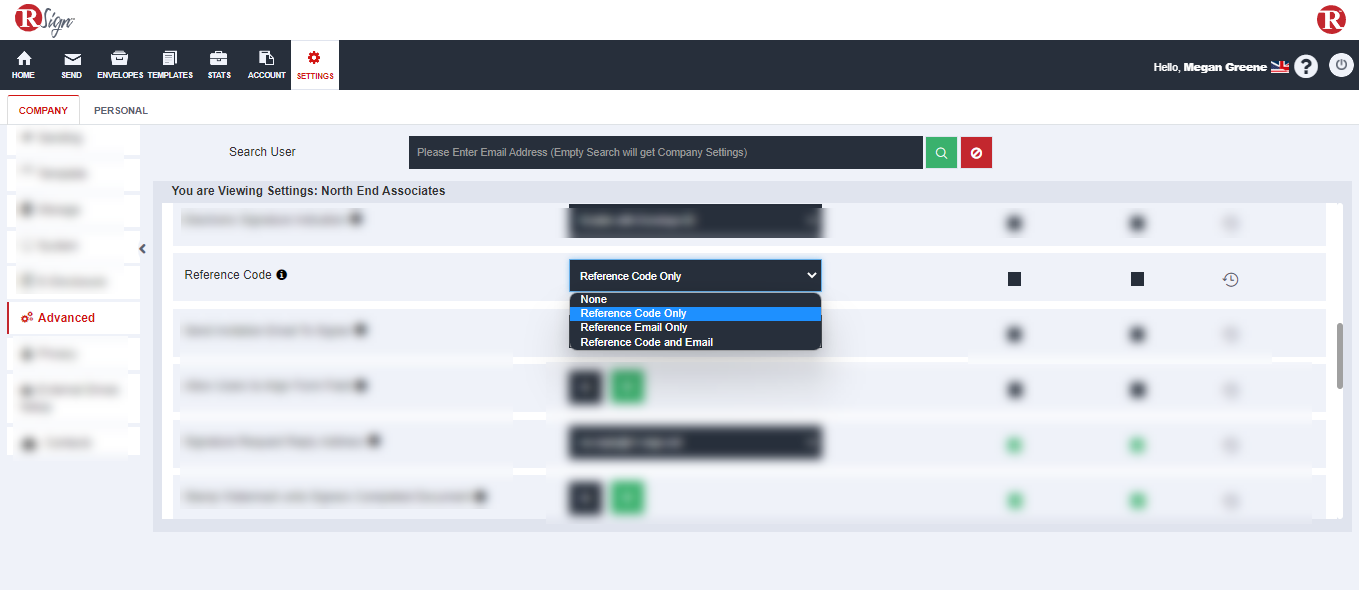Click the help question mark icon
Screen dimensions: 1359x590
[x=1306, y=66]
